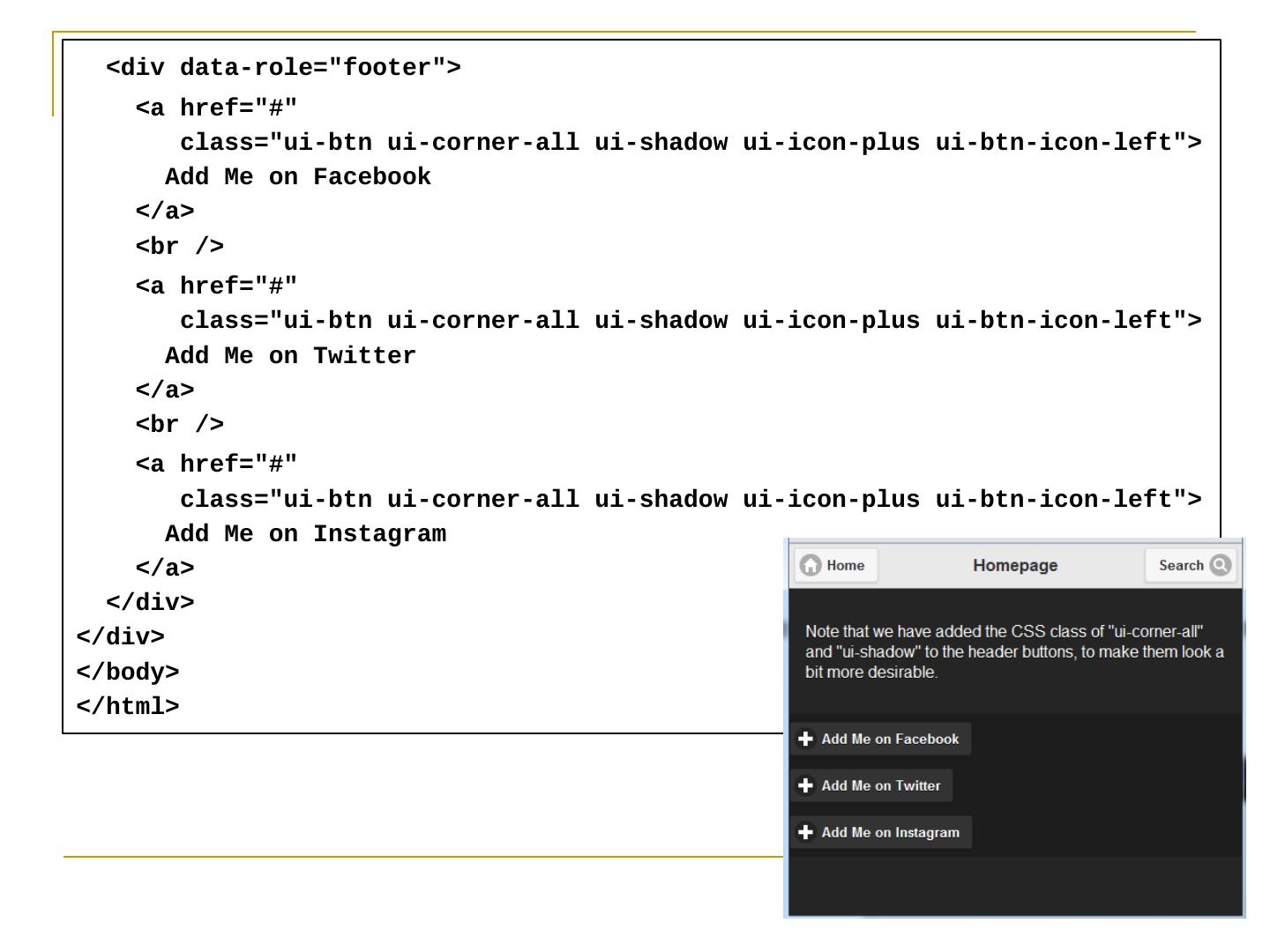
Task: Click the note paragraph about ui-corner-all
Action: tap(1014, 652)
